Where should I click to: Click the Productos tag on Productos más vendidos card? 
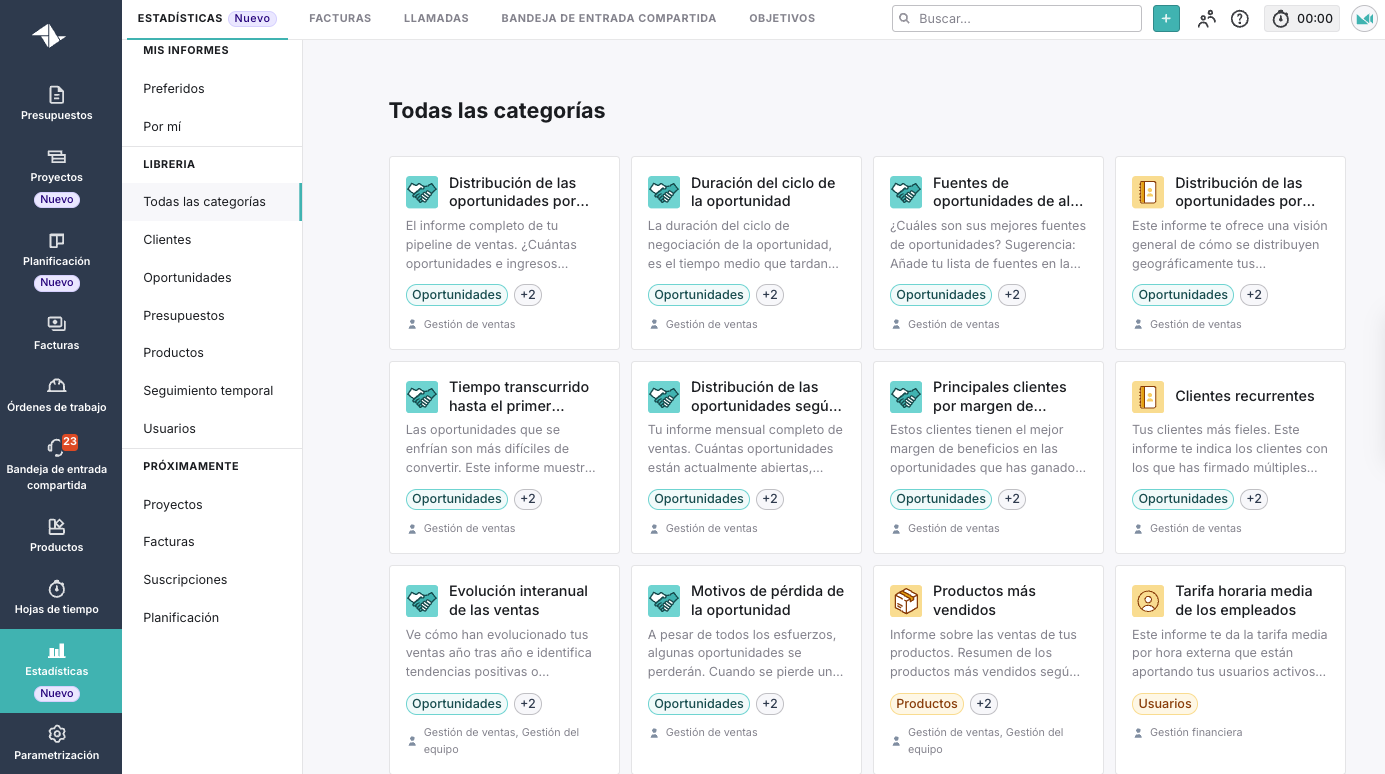point(927,704)
